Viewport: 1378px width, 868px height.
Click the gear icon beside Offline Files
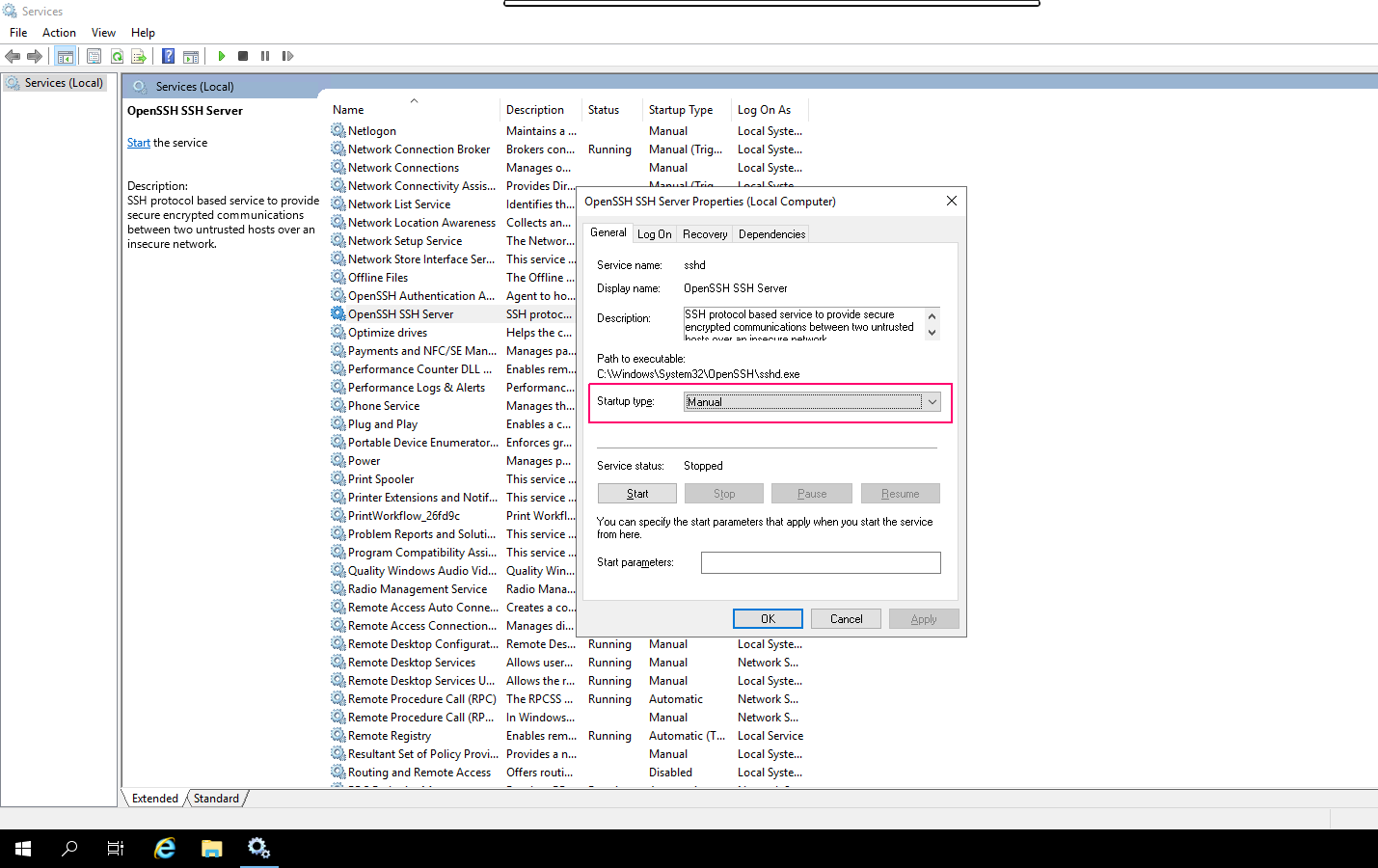(x=338, y=277)
